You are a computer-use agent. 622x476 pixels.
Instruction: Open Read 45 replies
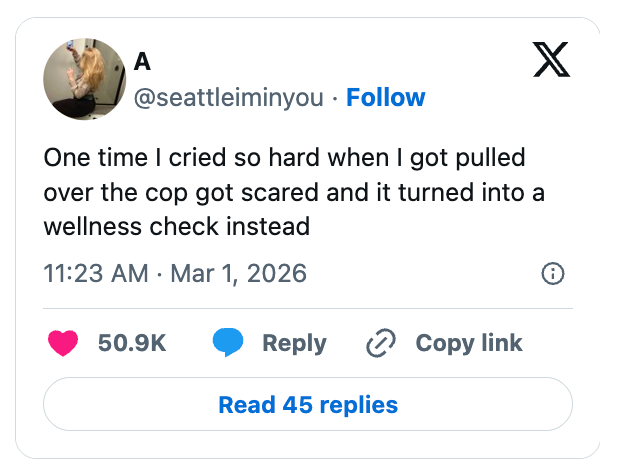click(x=308, y=405)
